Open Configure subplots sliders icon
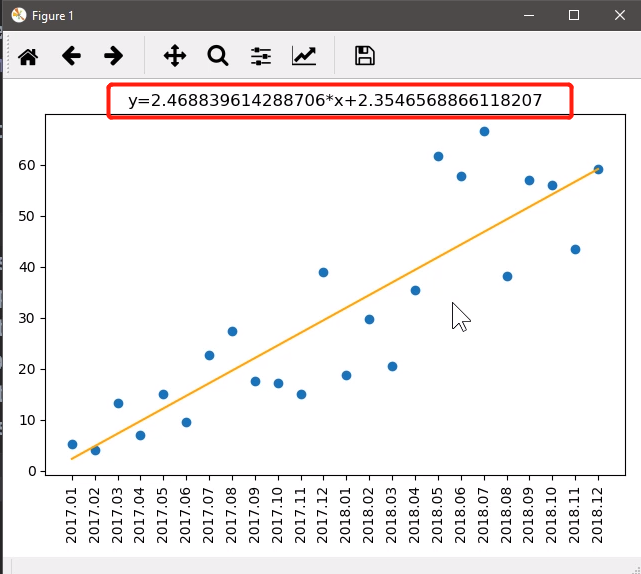641x574 pixels. (x=261, y=56)
